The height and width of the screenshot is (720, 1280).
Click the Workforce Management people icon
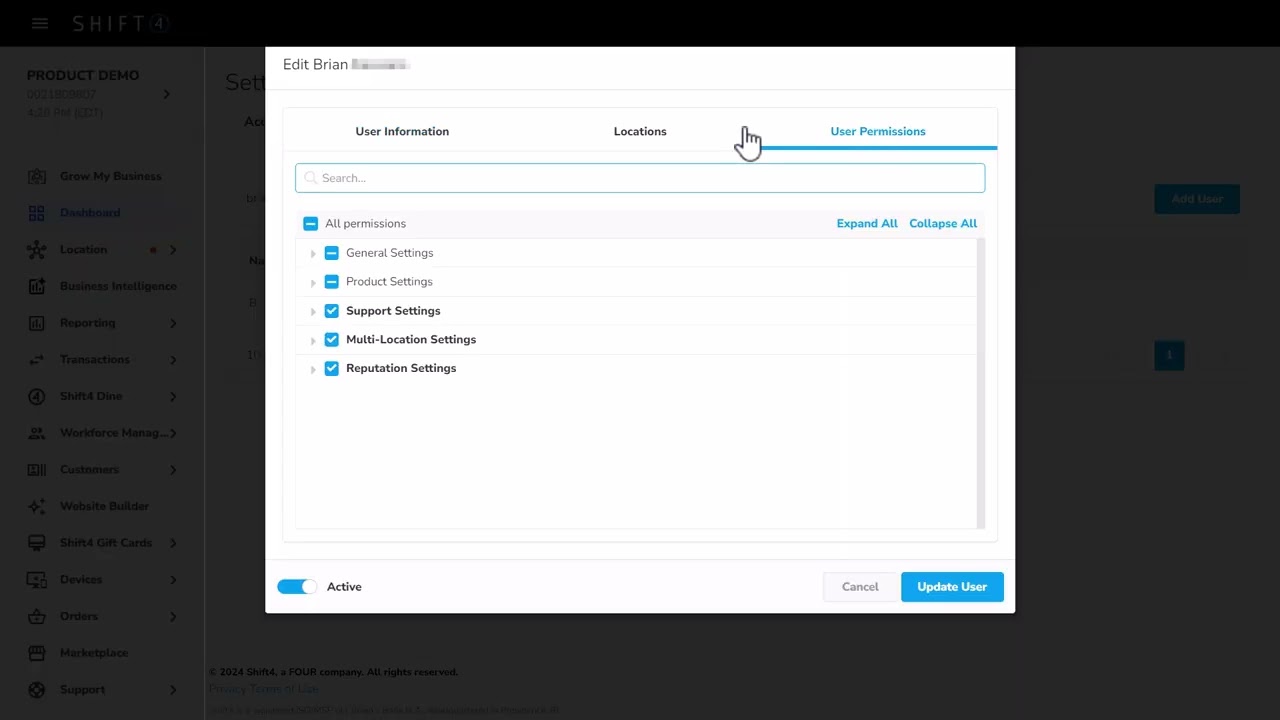pos(37,433)
